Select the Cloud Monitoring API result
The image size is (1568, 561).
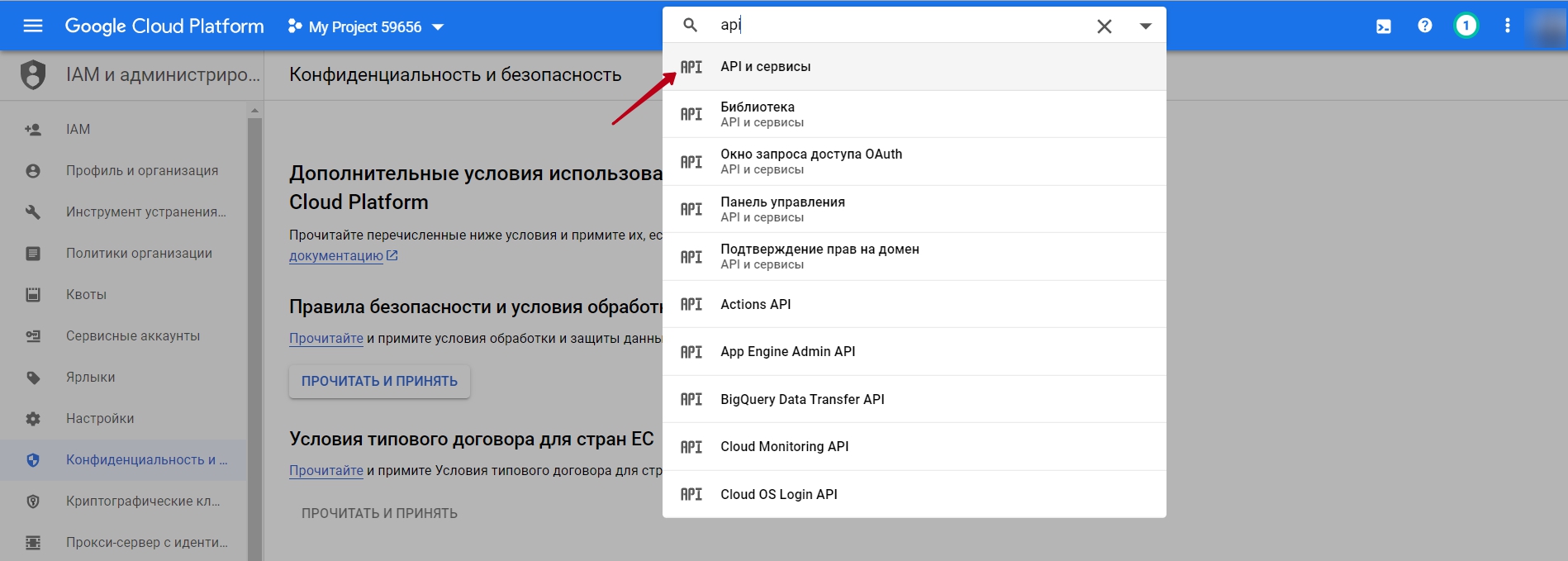click(x=915, y=446)
